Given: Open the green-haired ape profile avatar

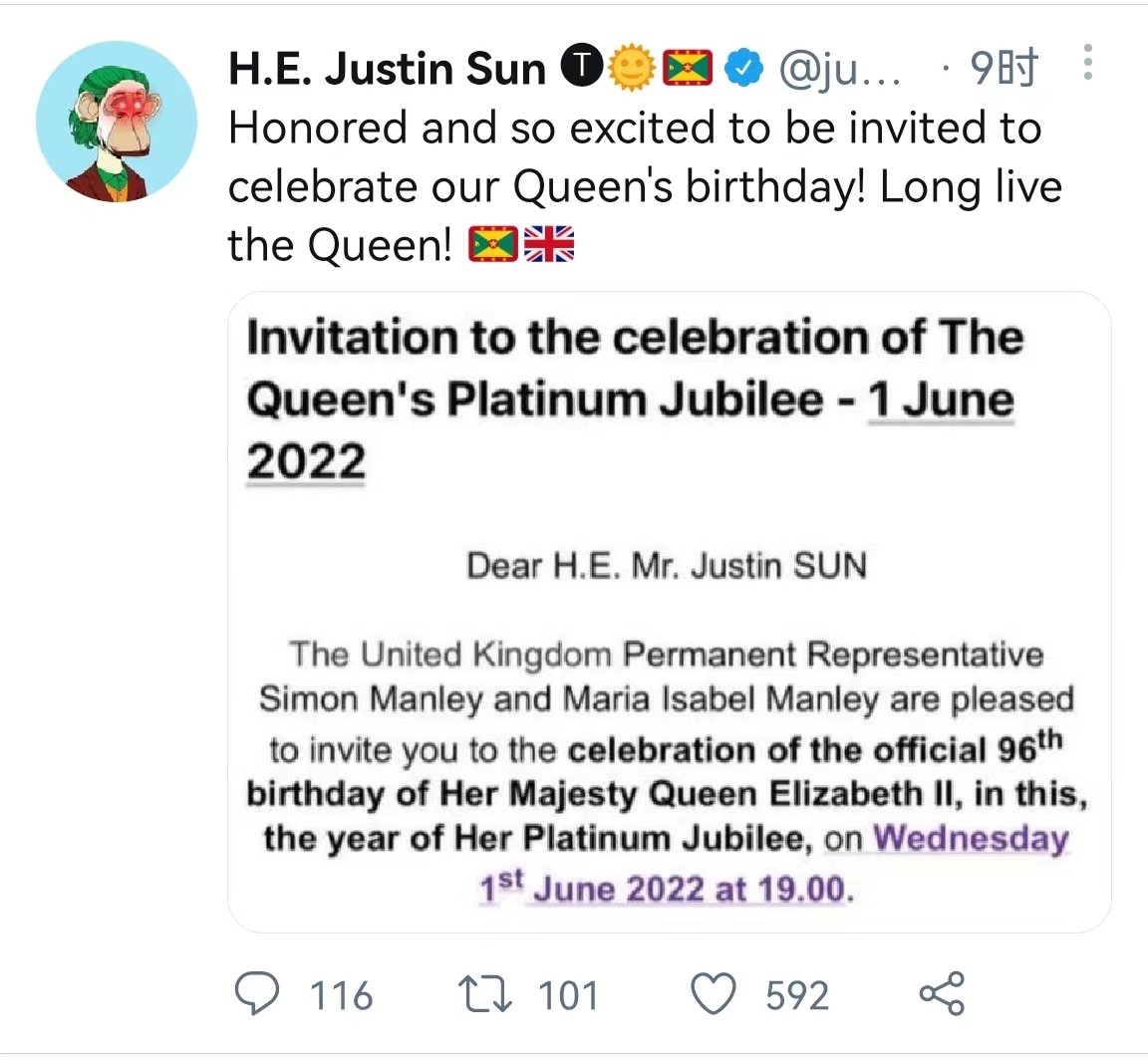Looking at the screenshot, I should (x=118, y=121).
